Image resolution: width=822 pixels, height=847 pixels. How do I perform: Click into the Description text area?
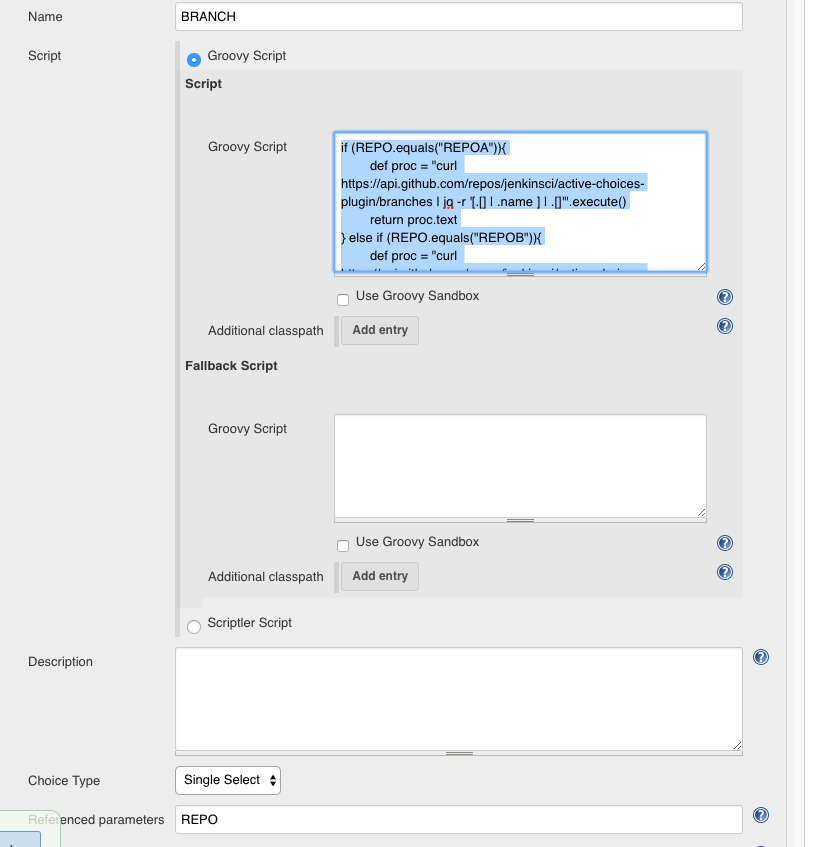coord(458,698)
